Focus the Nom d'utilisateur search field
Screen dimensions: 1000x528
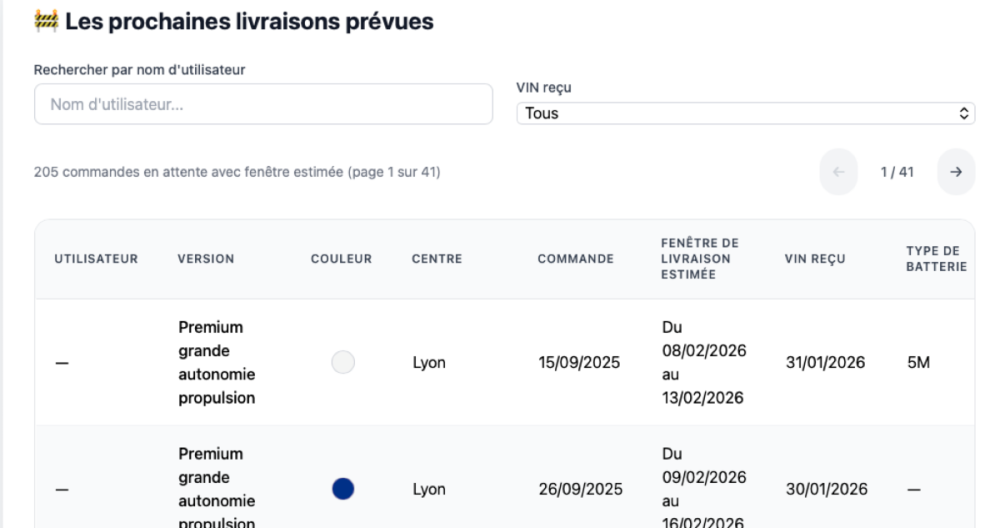(x=263, y=104)
